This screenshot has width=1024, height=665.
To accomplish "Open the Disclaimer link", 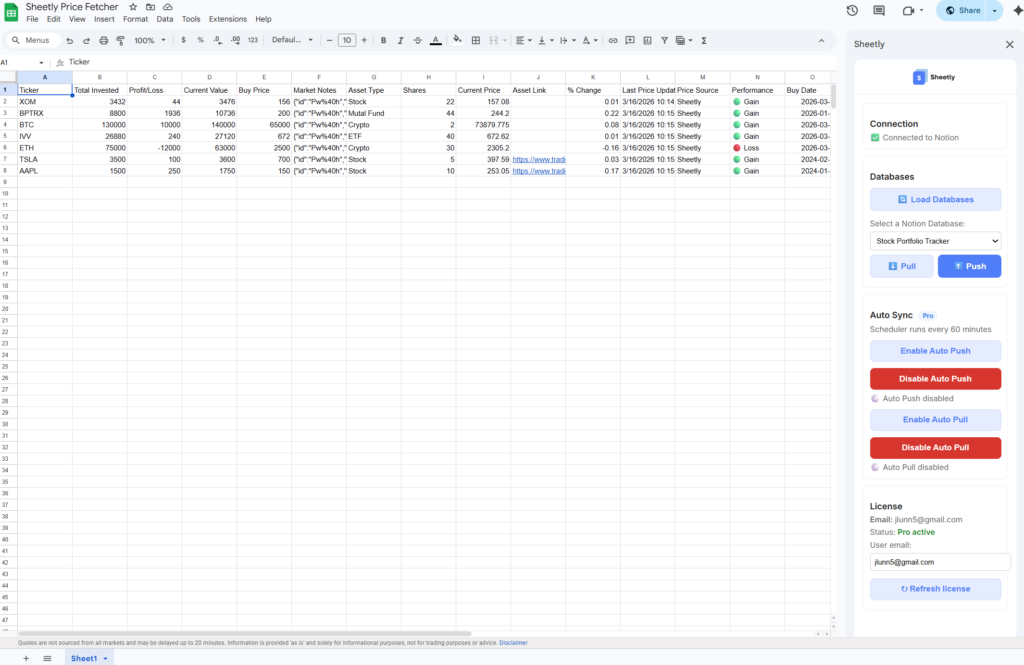I will 513,643.
